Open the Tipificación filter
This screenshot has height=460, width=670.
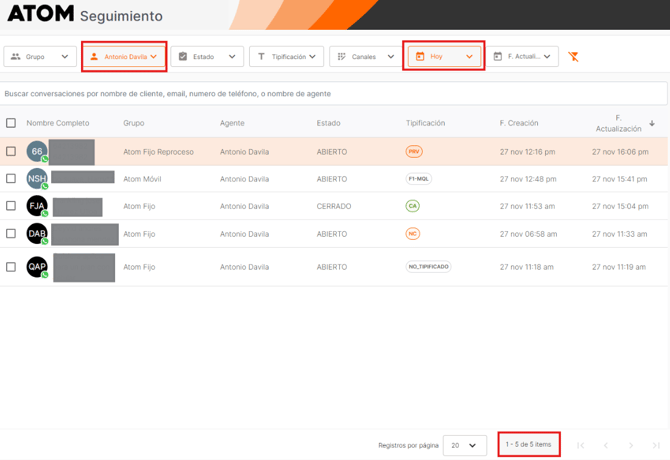tap(286, 57)
